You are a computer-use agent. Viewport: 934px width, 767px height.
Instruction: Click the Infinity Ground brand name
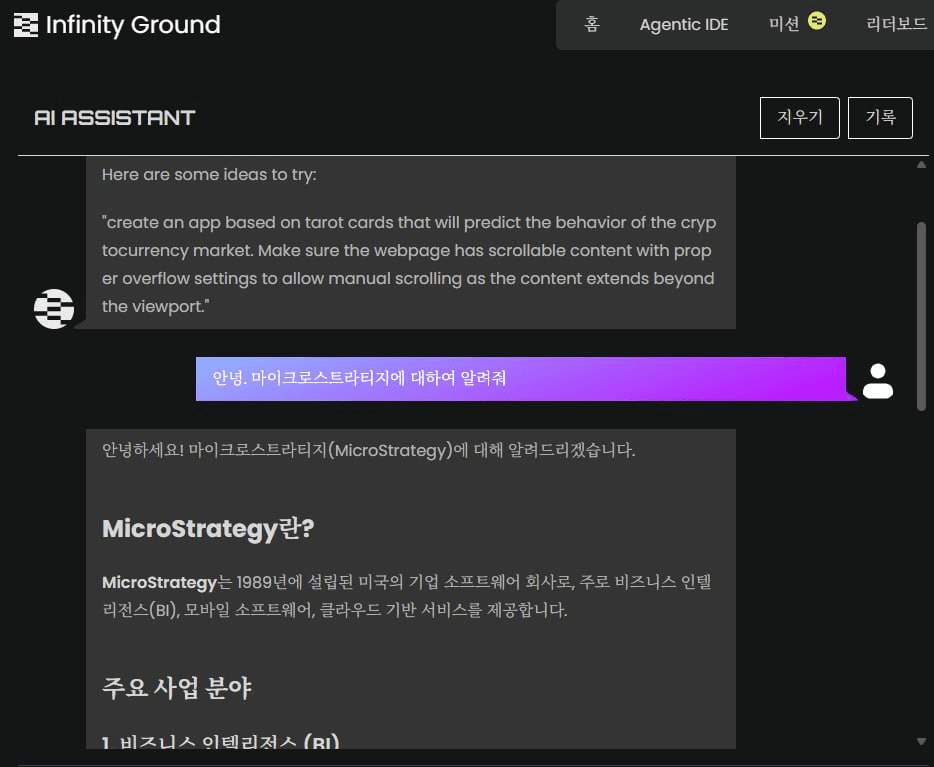point(133,25)
